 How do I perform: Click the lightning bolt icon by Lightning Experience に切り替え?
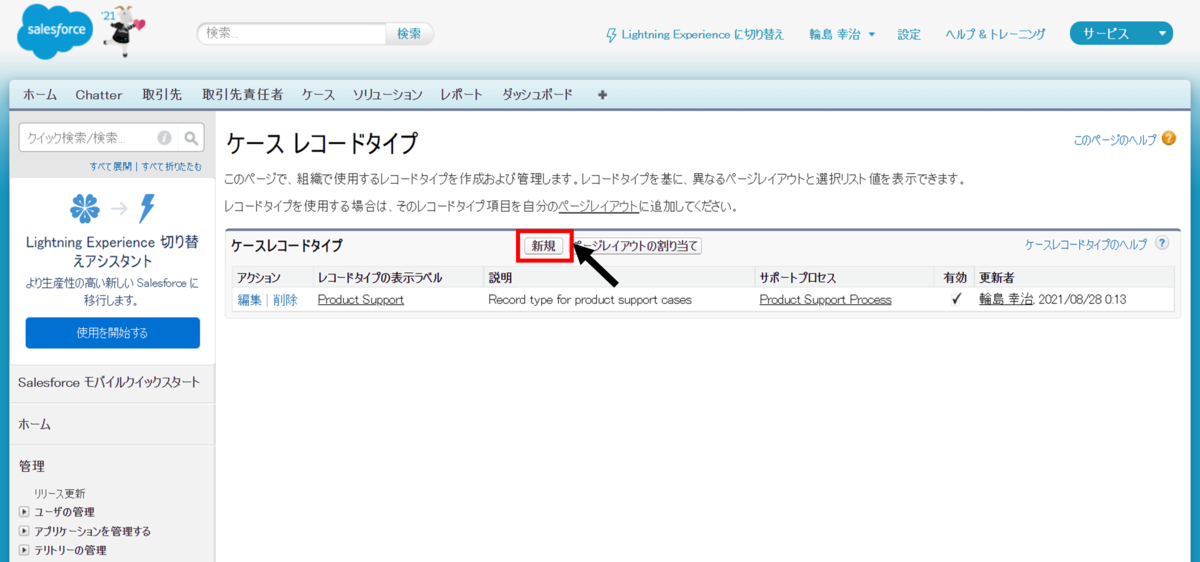click(x=612, y=34)
